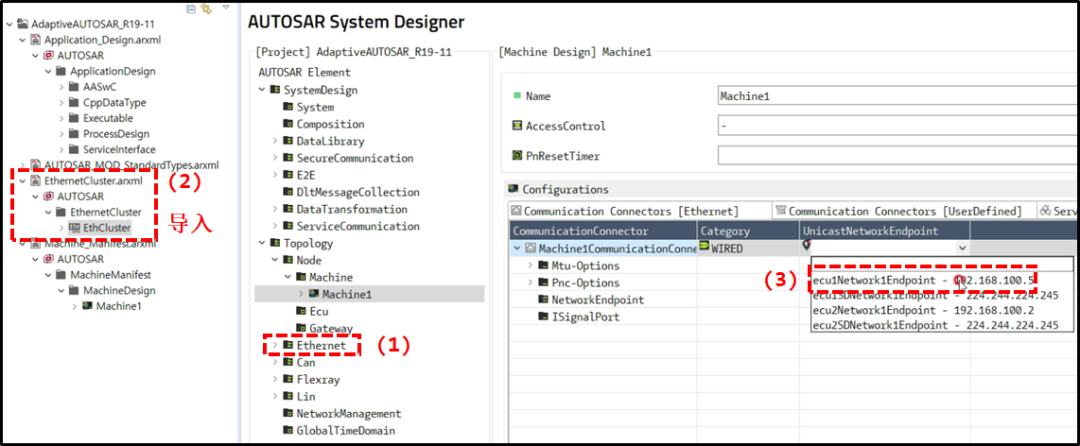
Task: Click the Category column header
Action: (748, 230)
